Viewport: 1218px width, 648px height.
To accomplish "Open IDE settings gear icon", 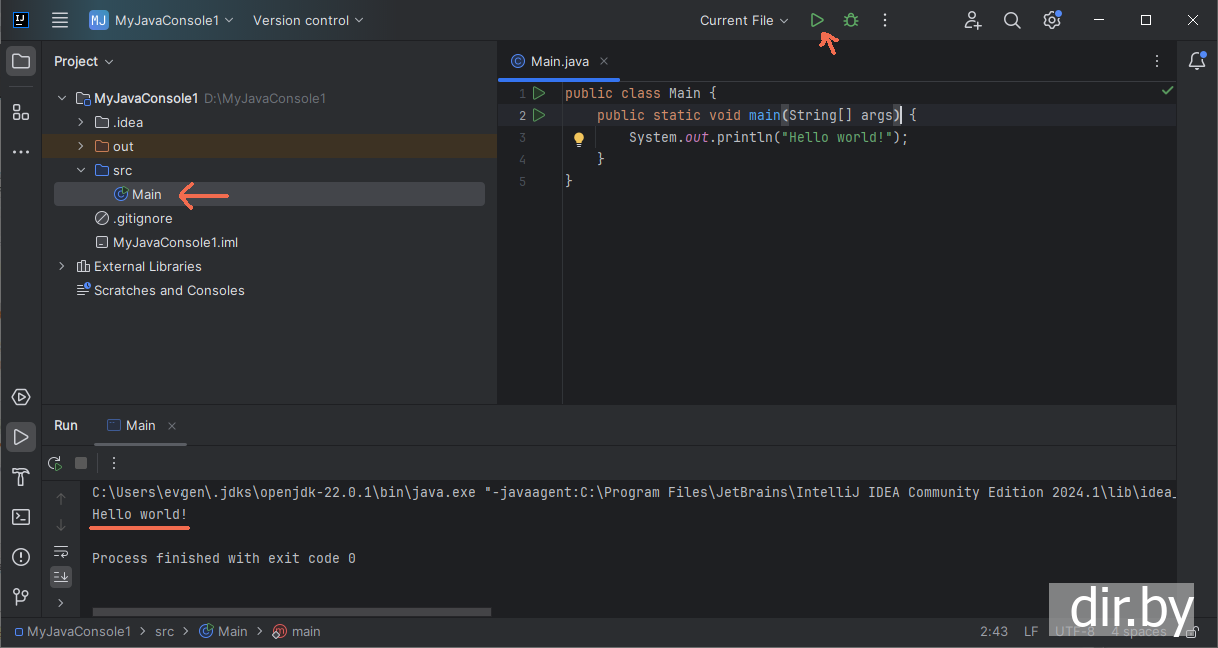I will 1051,20.
